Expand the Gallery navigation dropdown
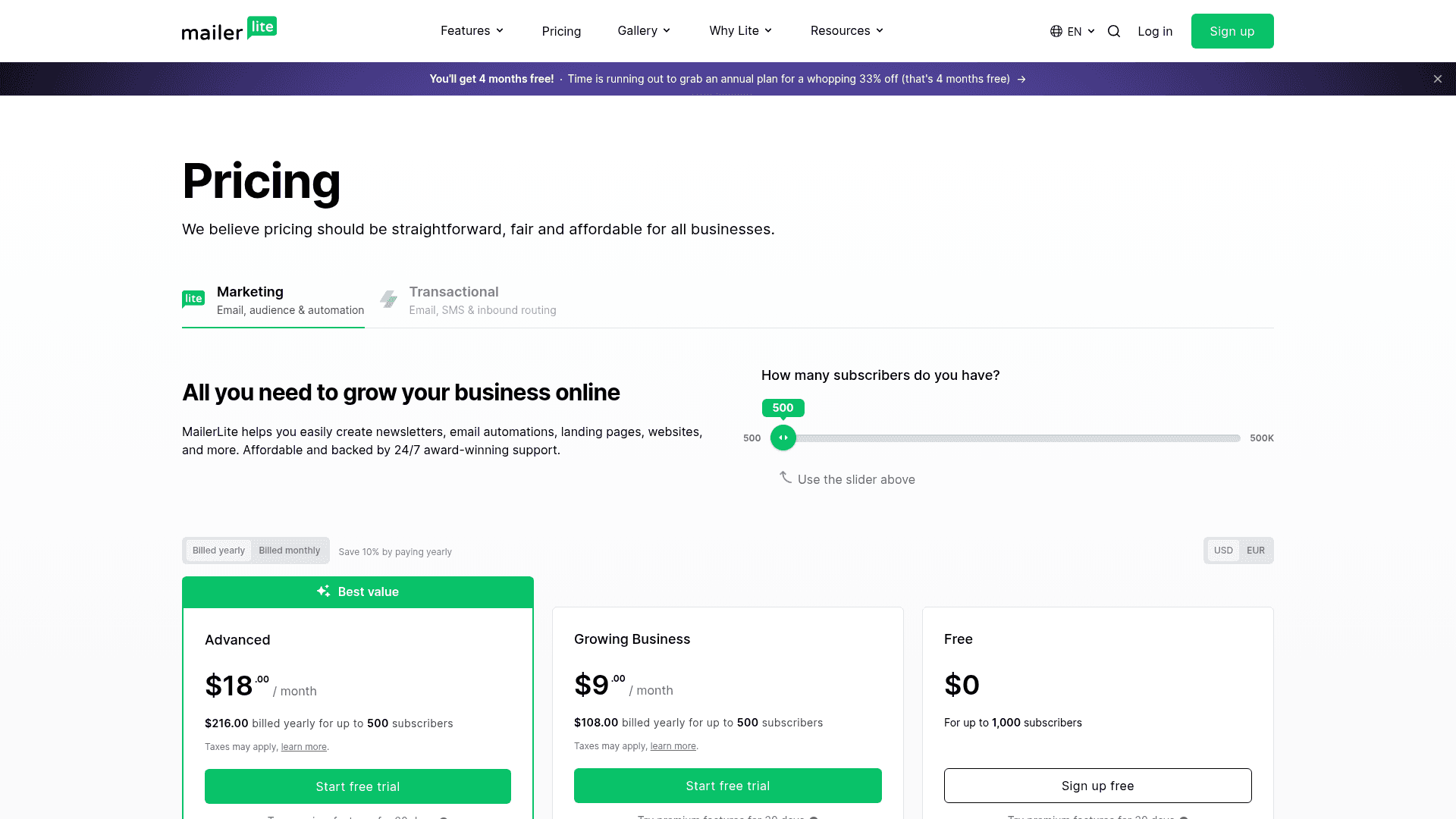Image resolution: width=1456 pixels, height=819 pixels. point(644,31)
